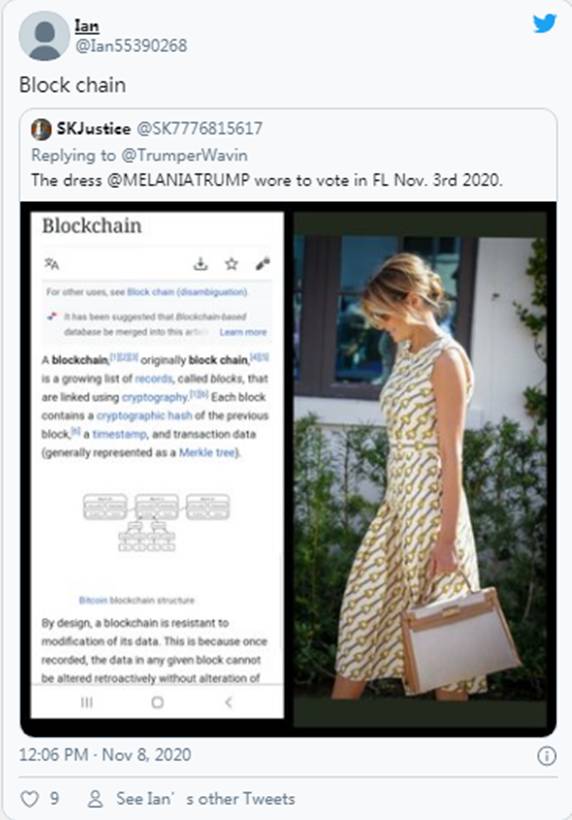
Task: Tap the phone recent apps button
Action: tap(87, 702)
